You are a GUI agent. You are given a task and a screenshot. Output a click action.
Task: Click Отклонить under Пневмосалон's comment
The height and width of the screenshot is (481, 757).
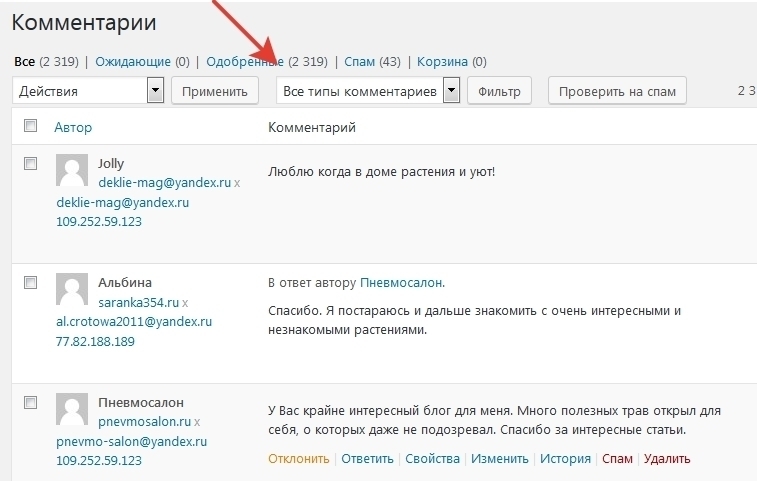tap(298, 459)
